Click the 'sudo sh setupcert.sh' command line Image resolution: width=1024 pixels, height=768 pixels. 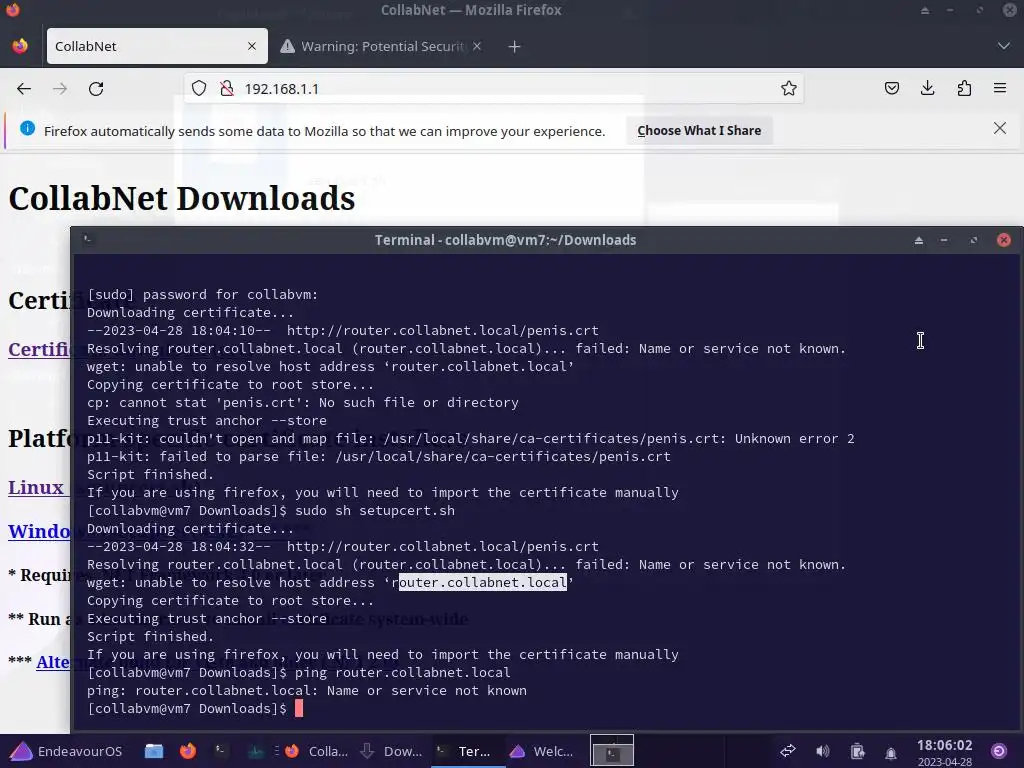374,511
